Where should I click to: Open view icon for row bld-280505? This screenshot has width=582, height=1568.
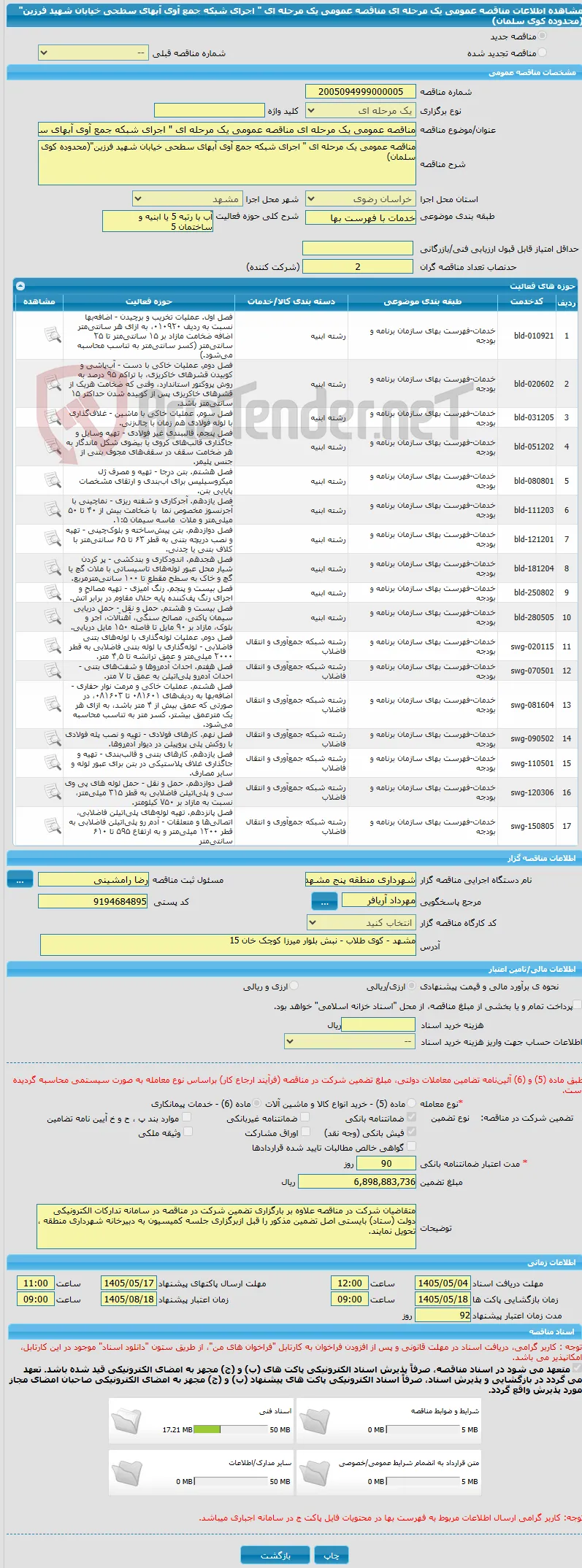53,617
